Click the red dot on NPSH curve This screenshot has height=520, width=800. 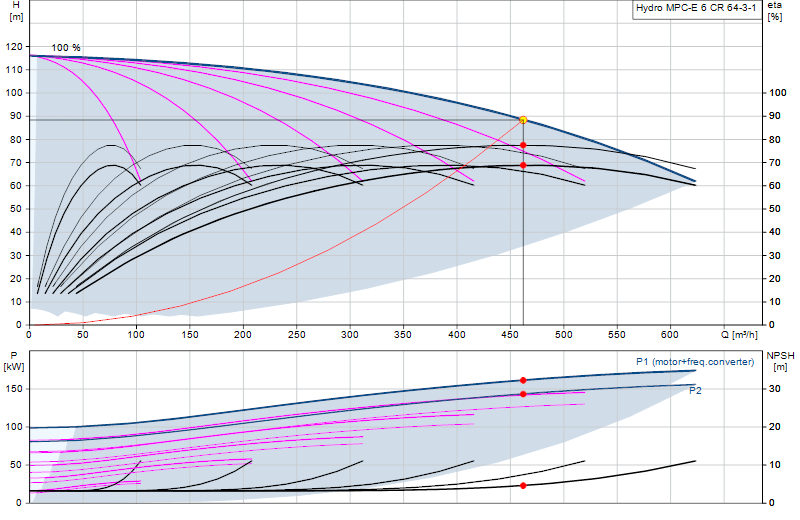point(523,486)
